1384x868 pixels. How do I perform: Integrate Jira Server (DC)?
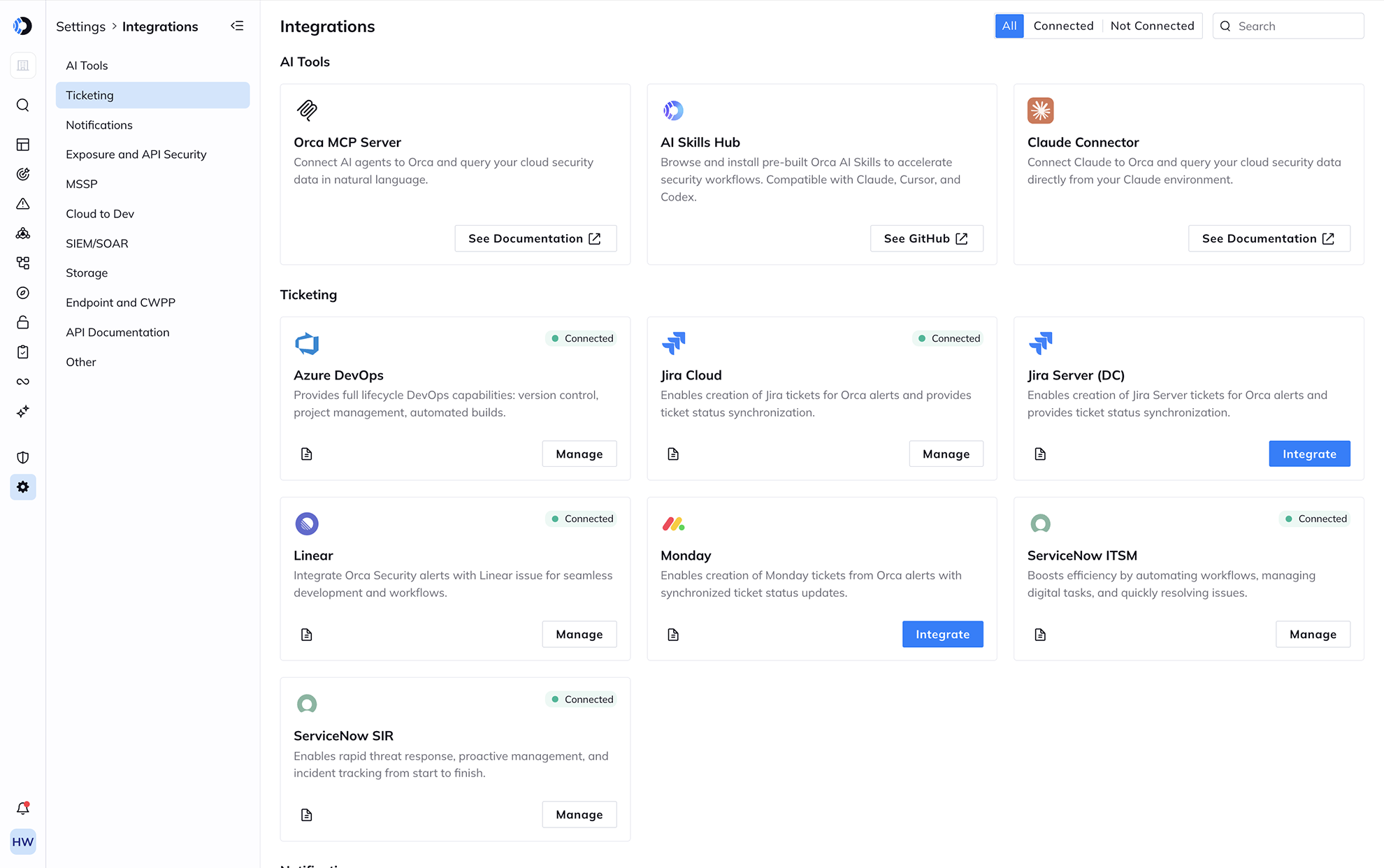click(x=1309, y=454)
